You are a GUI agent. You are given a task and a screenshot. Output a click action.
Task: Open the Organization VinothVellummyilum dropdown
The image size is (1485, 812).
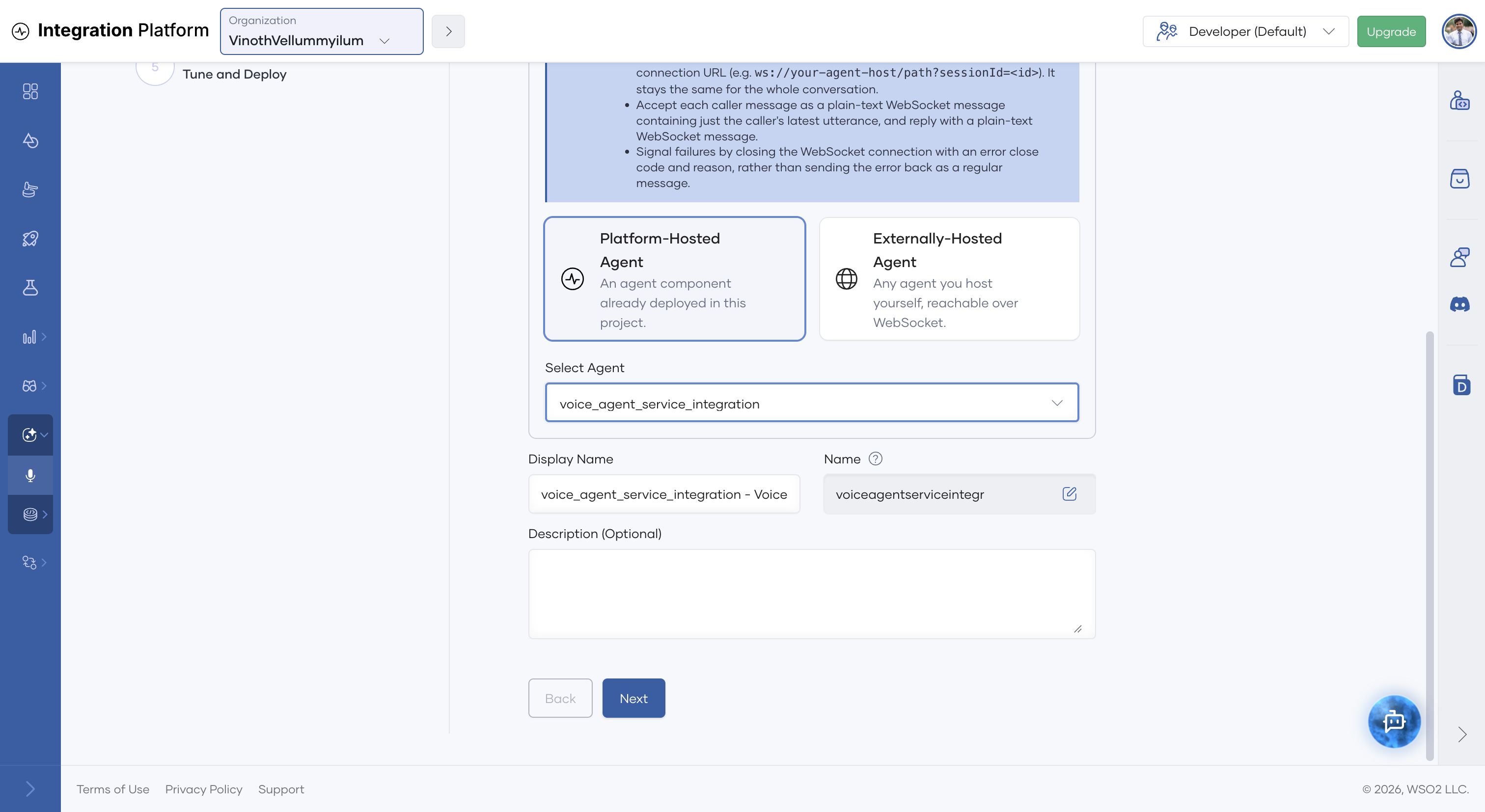(322, 32)
